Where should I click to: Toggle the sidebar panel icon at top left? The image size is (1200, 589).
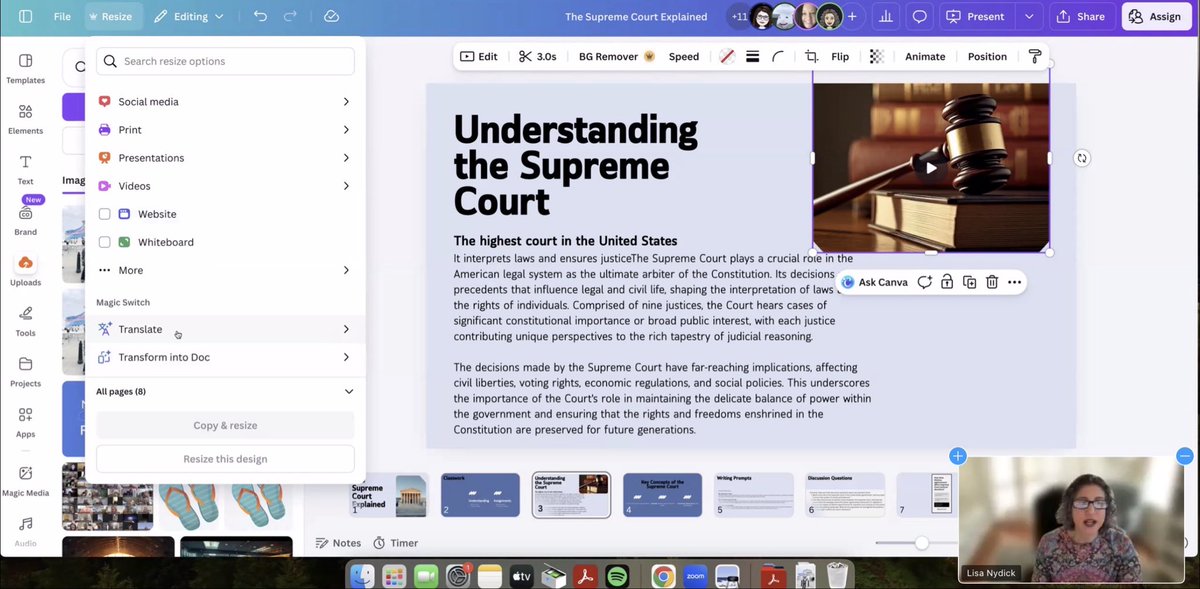[x=26, y=17]
